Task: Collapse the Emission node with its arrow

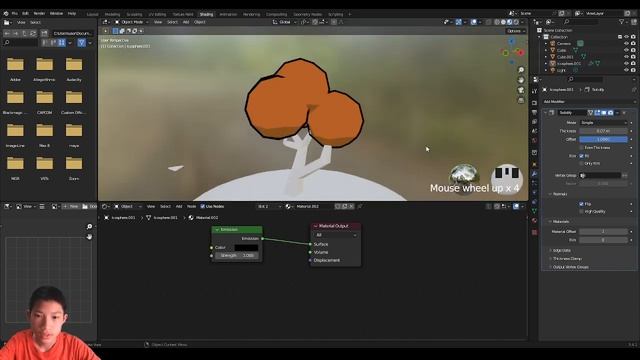Action: [x=217, y=230]
